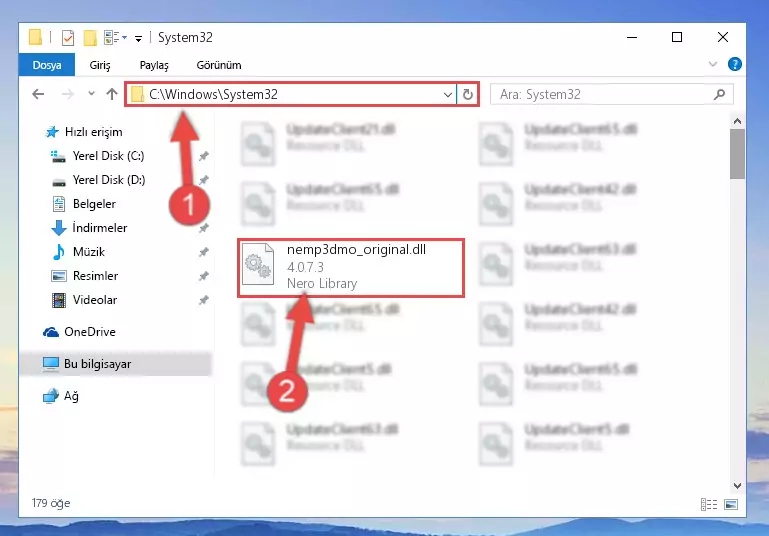Open the Görünüm tab

tap(219, 65)
